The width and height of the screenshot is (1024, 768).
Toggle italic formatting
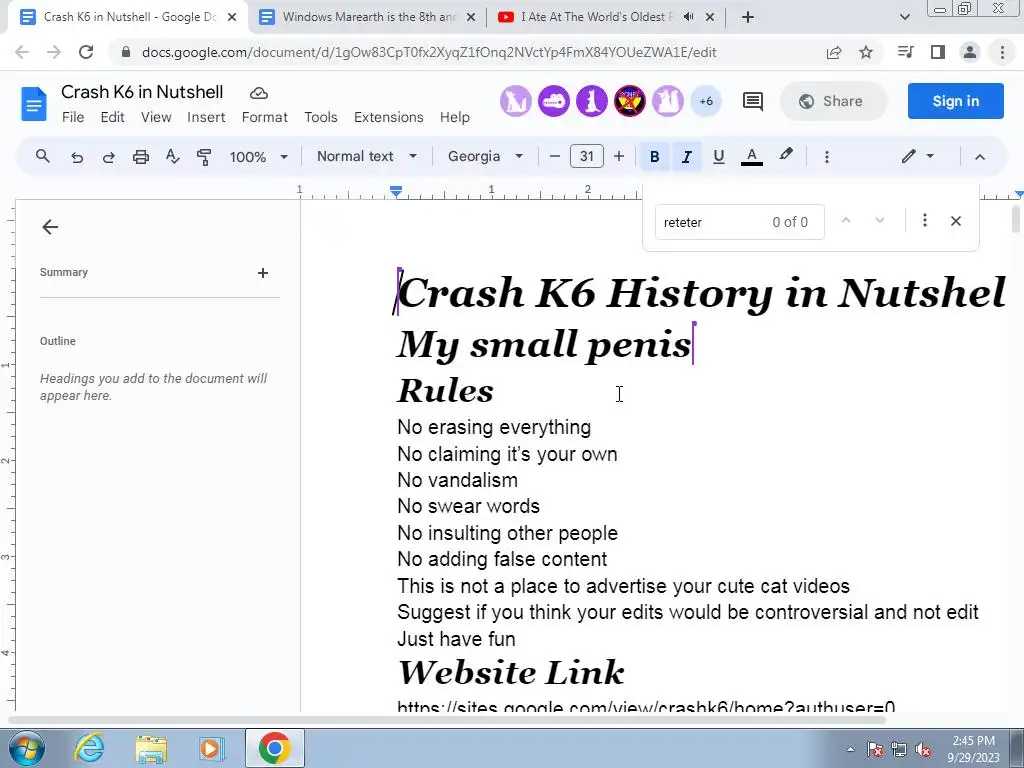(686, 157)
